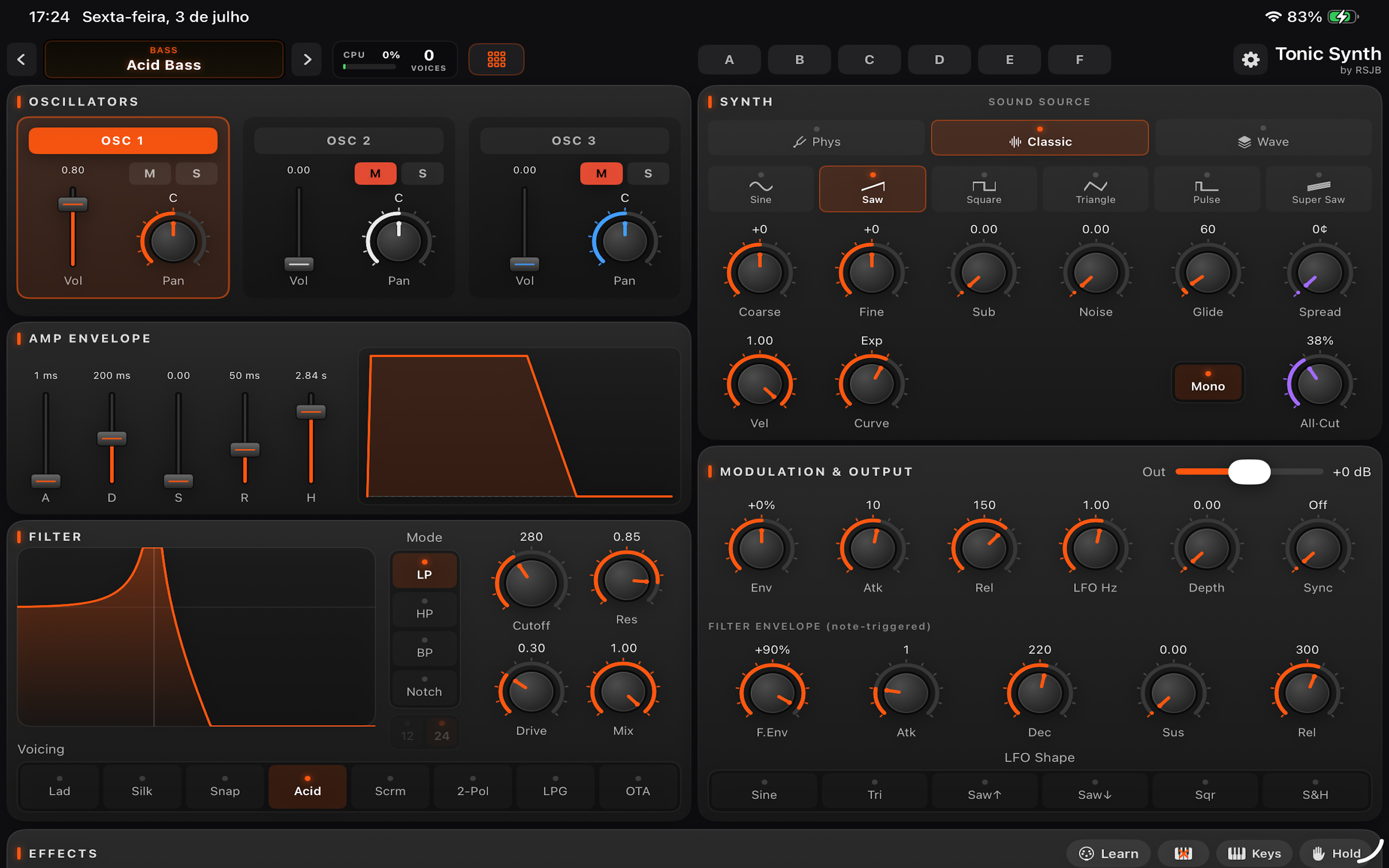1389x868 pixels.
Task: Select snapshot slot E
Action: pos(1009,59)
